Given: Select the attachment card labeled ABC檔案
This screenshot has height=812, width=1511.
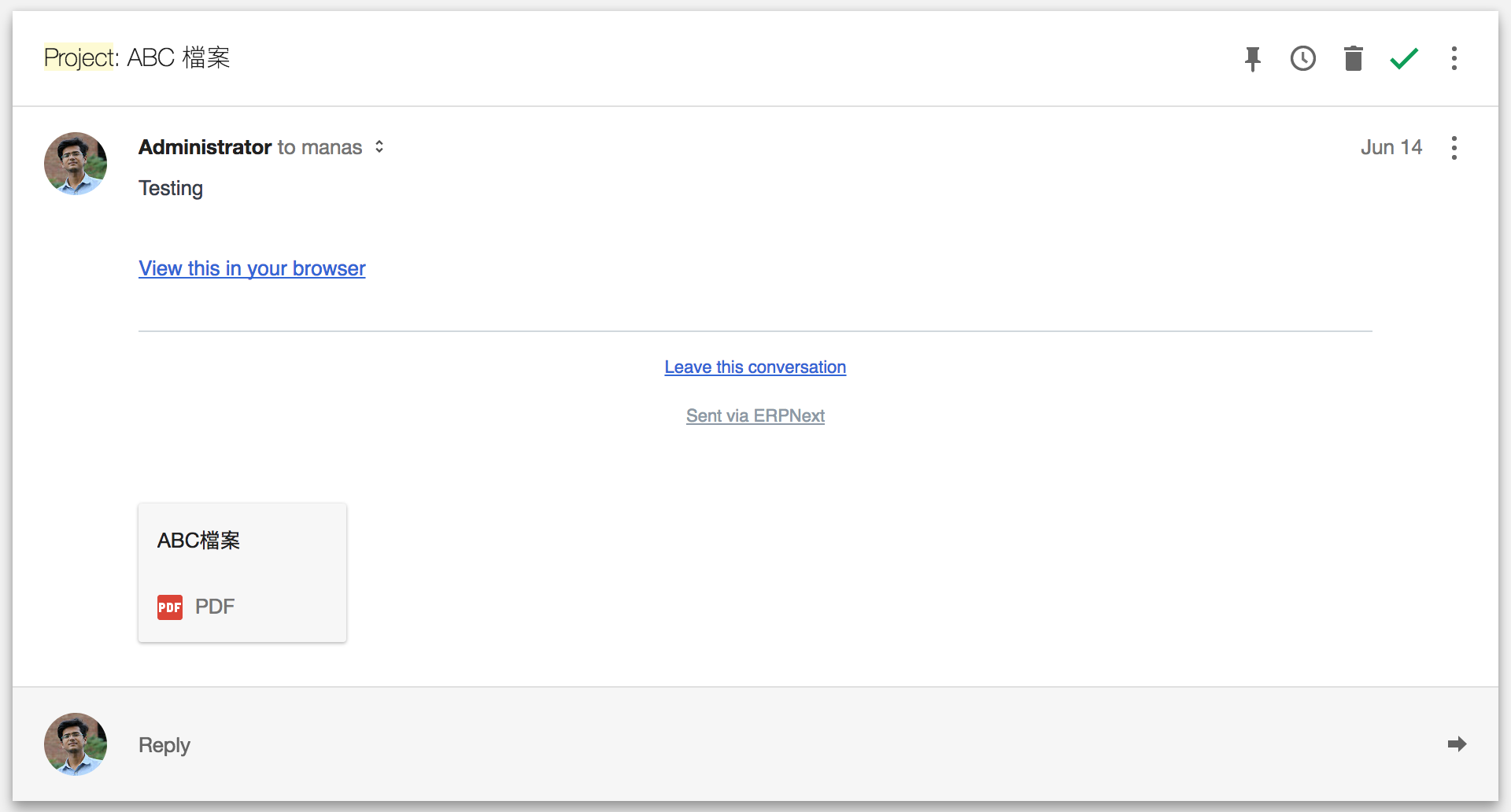Looking at the screenshot, I should 242,572.
